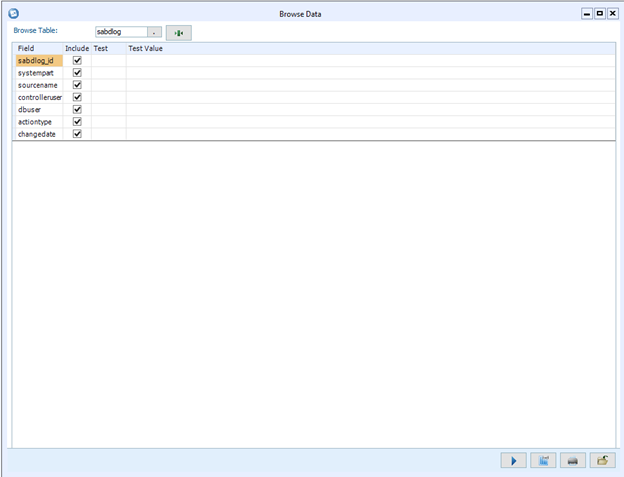Open the Browse Table dropdown arrow
The image size is (624, 477).
tap(154, 32)
